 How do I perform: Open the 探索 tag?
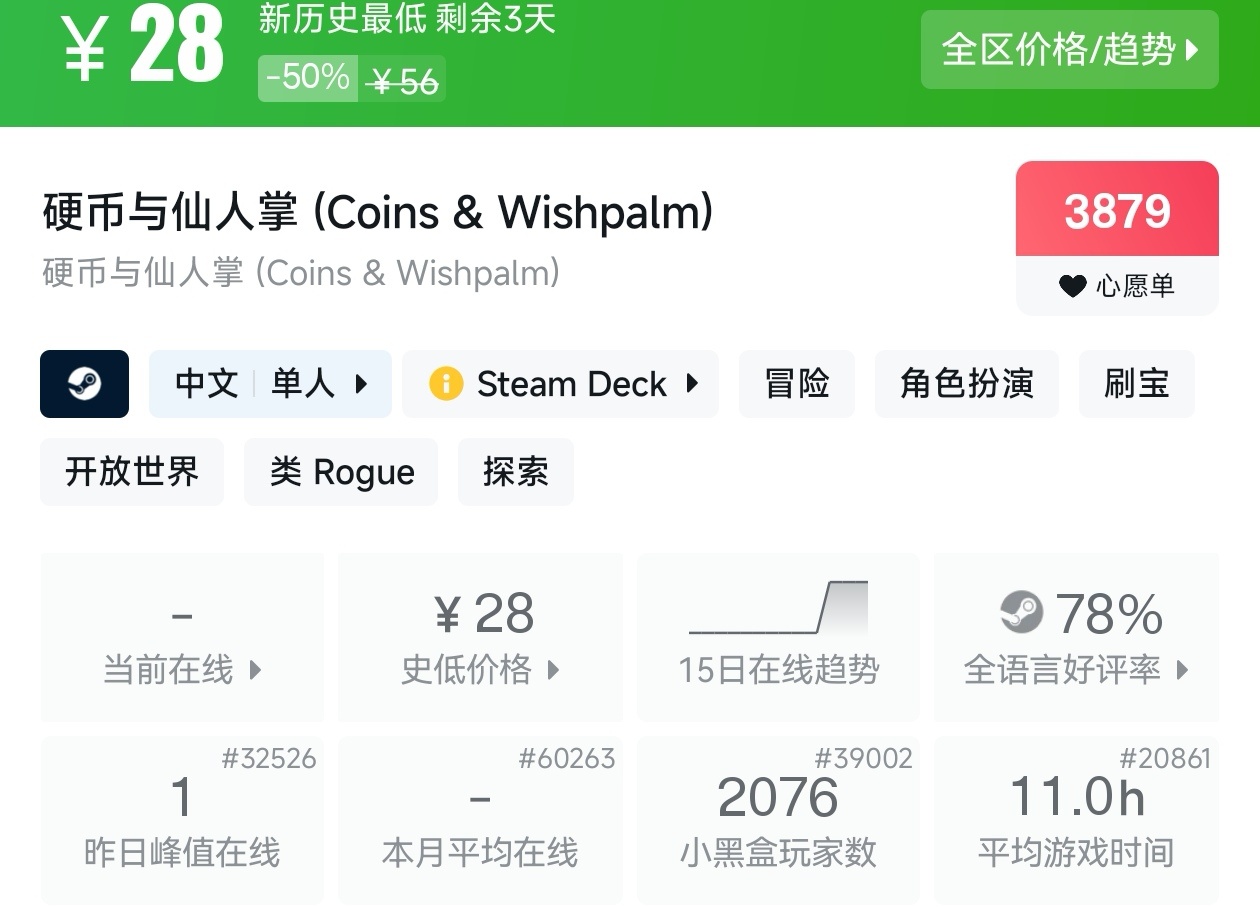(x=515, y=472)
